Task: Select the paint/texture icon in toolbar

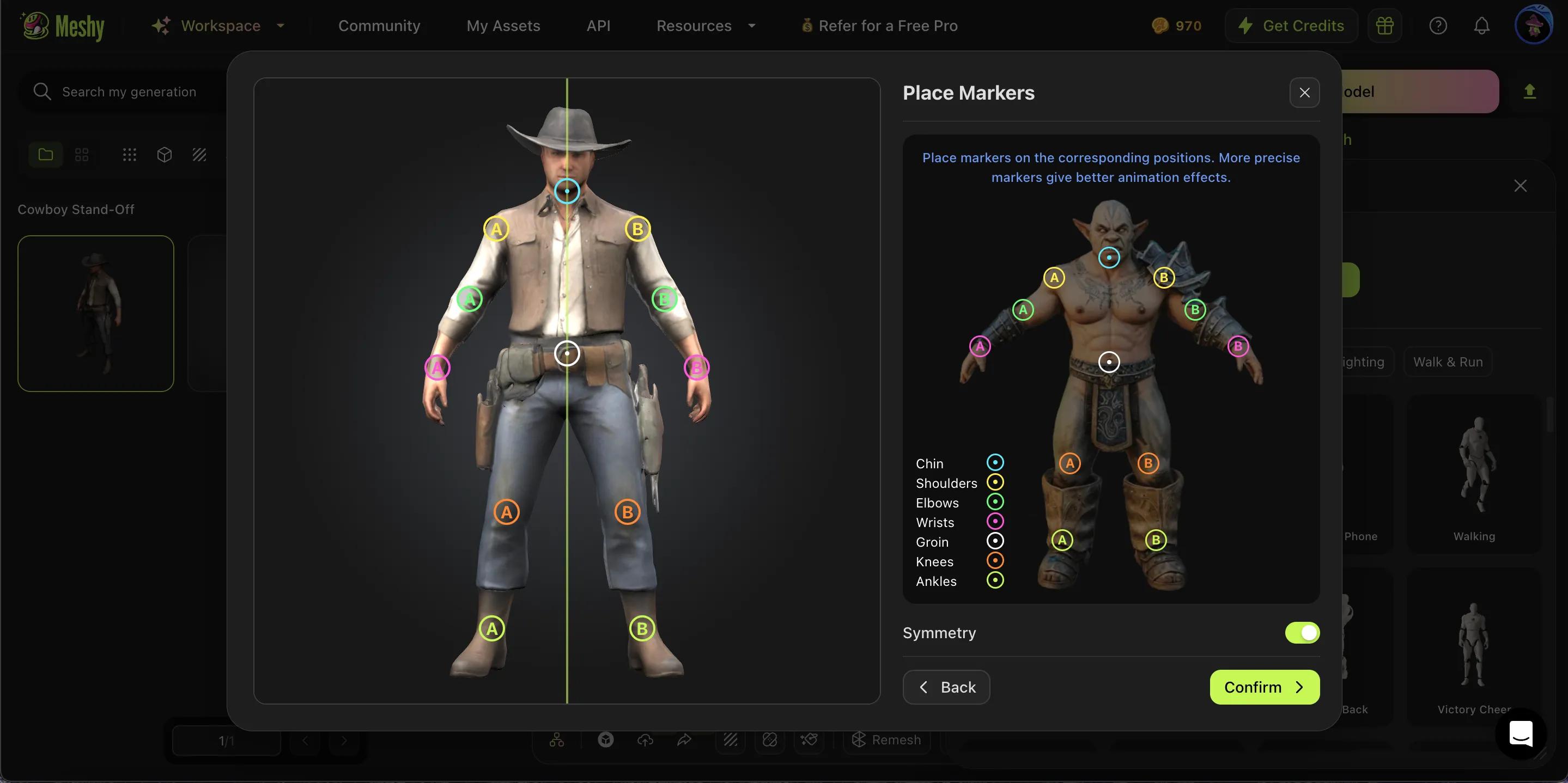Action: point(199,154)
